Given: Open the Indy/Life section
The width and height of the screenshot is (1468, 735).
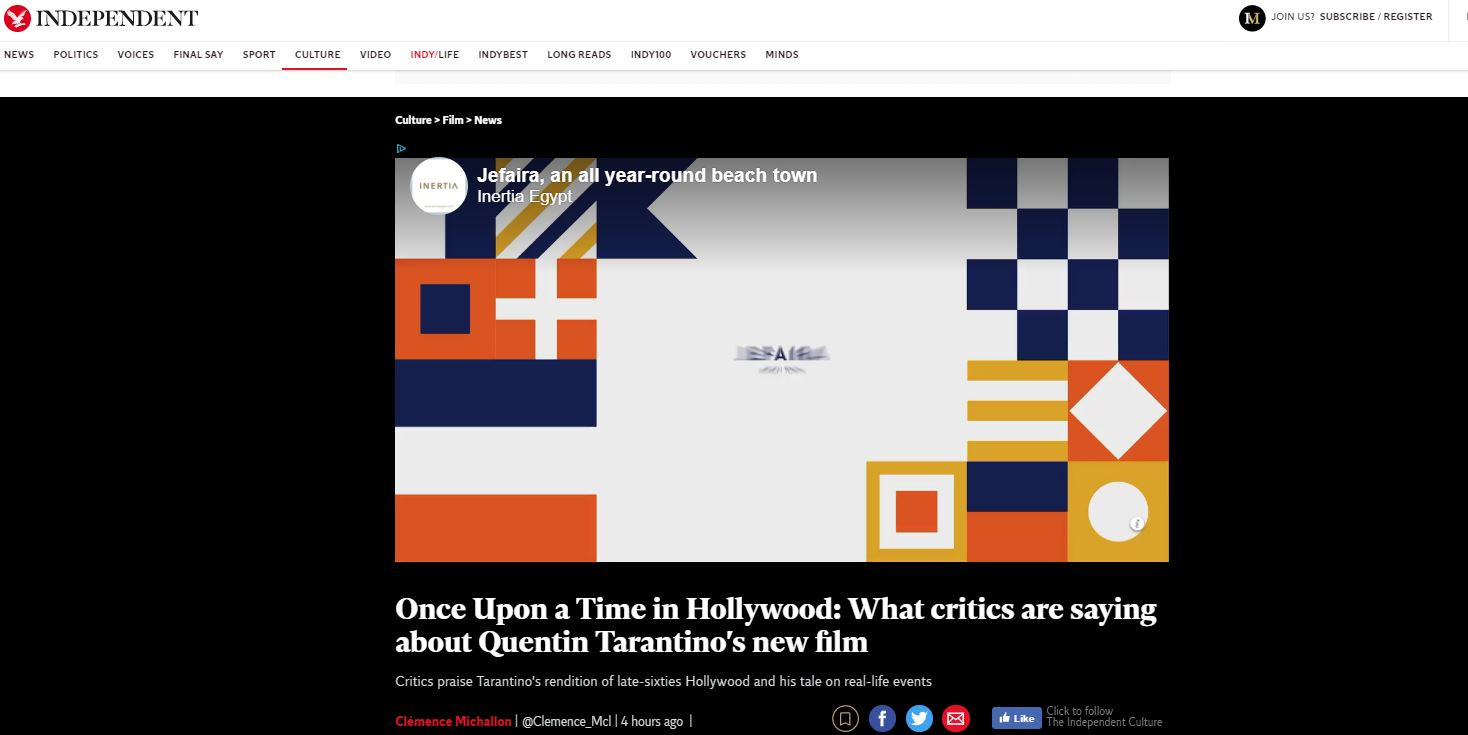Looking at the screenshot, I should 435,55.
